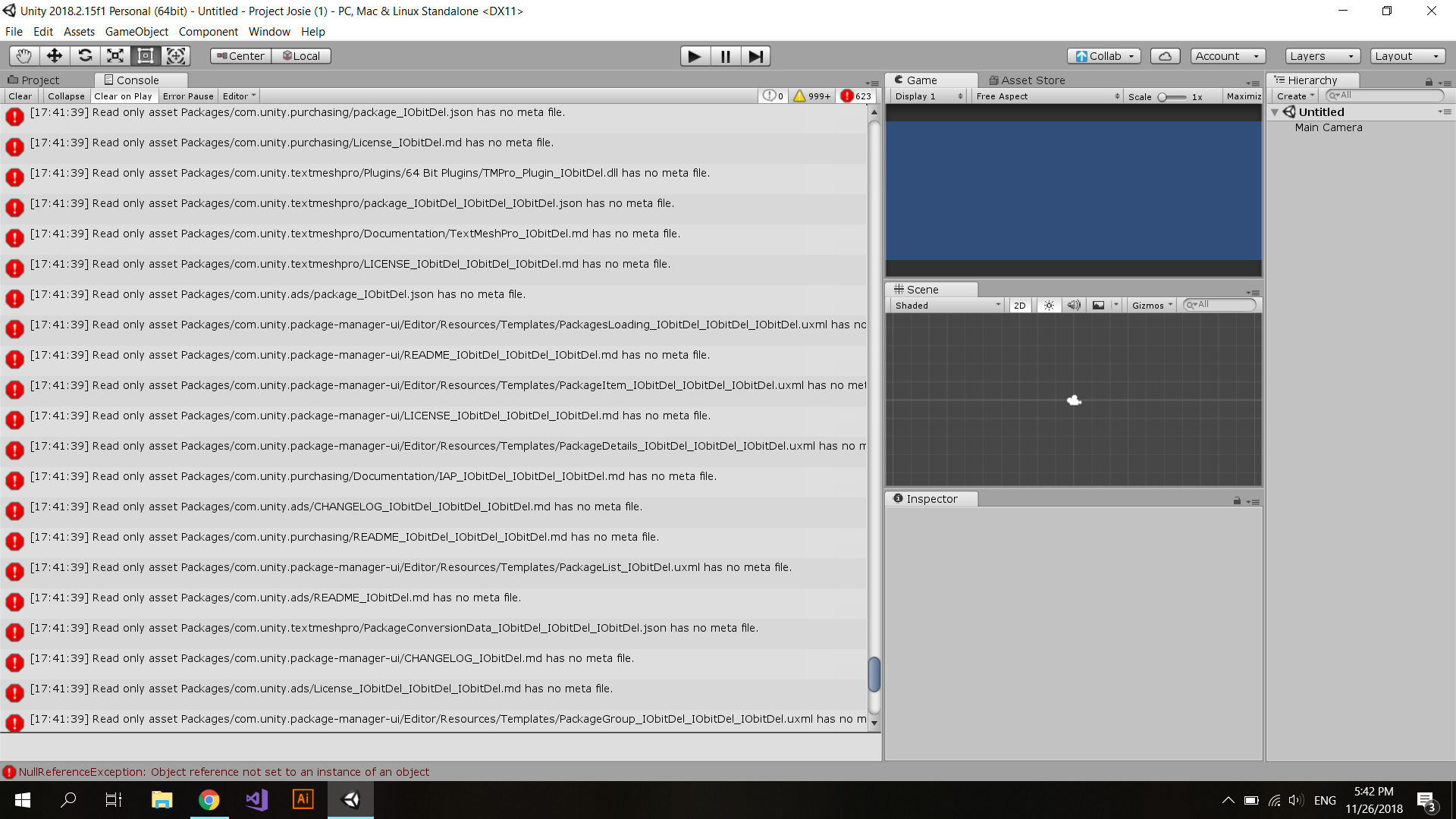The image size is (1456, 819).
Task: Open Chrome from the taskbar
Action: click(x=209, y=800)
